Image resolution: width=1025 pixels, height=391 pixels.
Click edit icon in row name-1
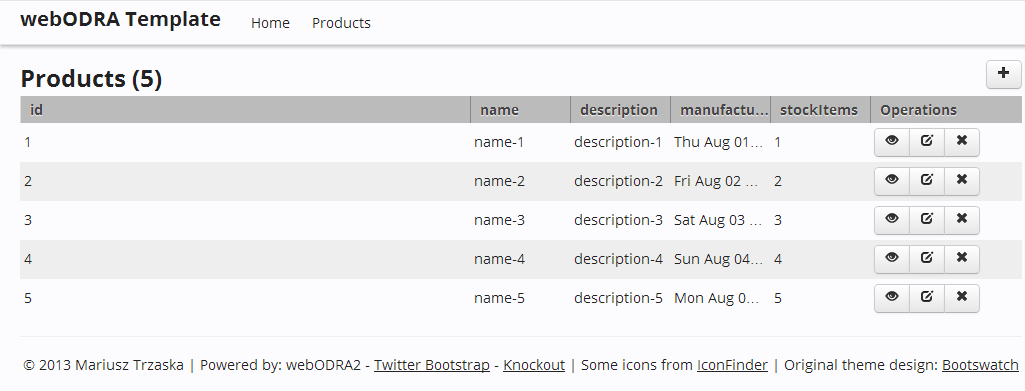pyautogui.click(x=927, y=142)
